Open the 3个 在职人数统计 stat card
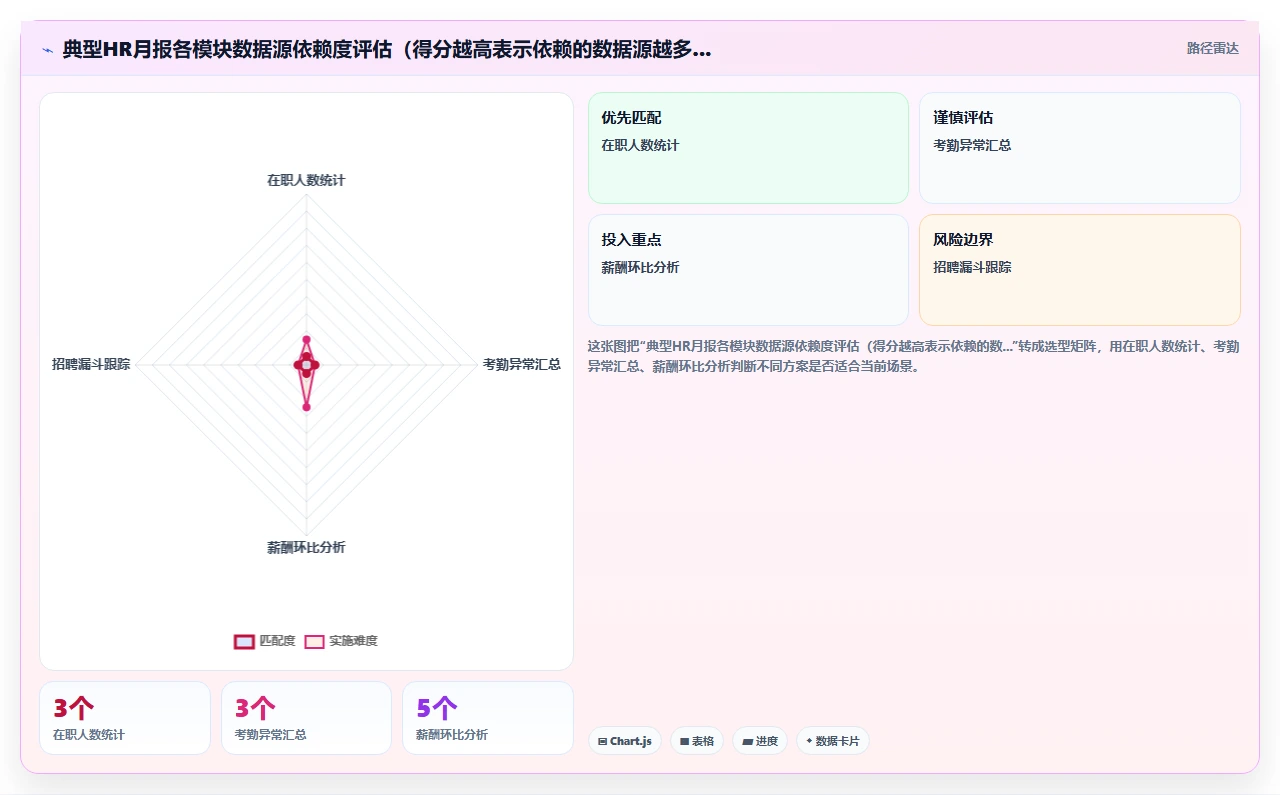The height and width of the screenshot is (795, 1280). tap(125, 718)
